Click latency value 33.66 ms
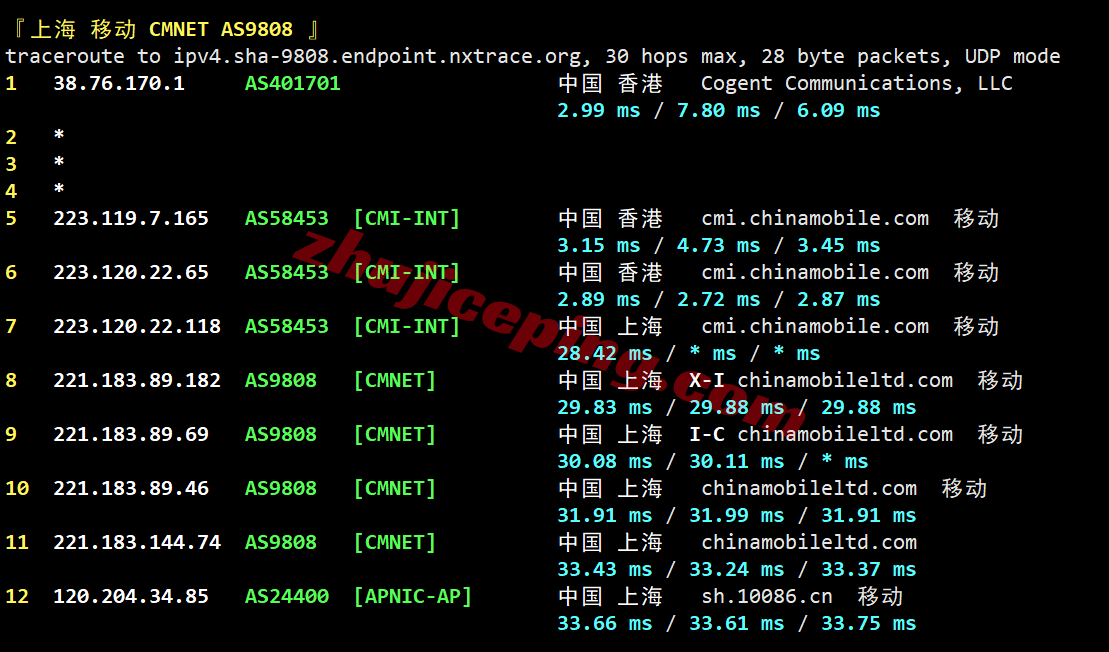The width and height of the screenshot is (1109, 652). point(605,623)
